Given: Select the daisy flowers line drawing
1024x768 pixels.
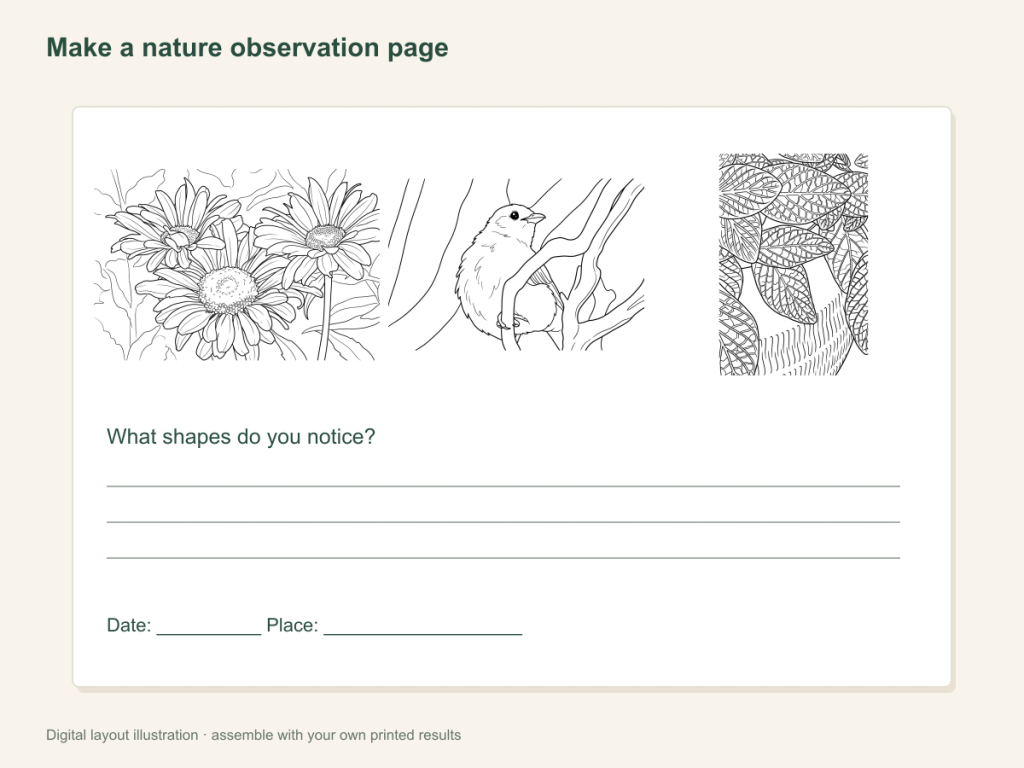Looking at the screenshot, I should (x=236, y=264).
